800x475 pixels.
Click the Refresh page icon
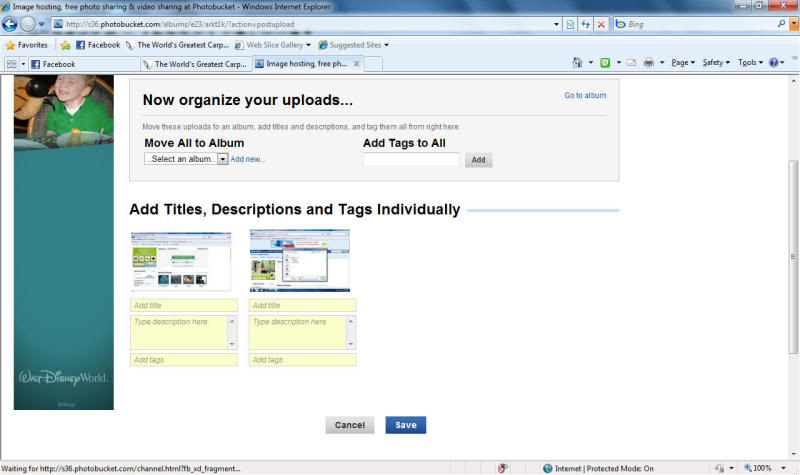tap(585, 24)
